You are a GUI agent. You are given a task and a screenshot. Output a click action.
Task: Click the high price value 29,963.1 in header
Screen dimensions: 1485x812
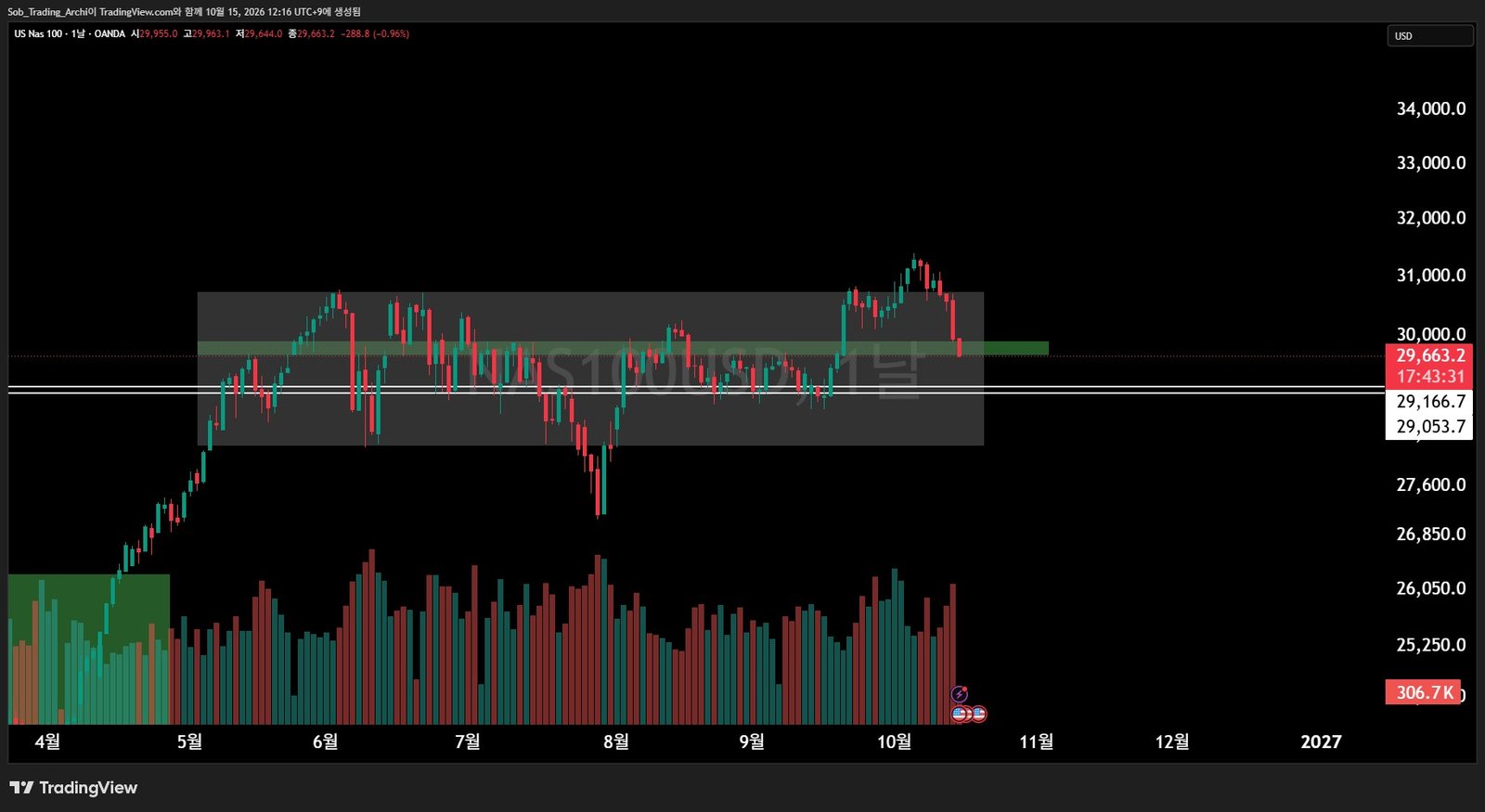tap(211, 34)
